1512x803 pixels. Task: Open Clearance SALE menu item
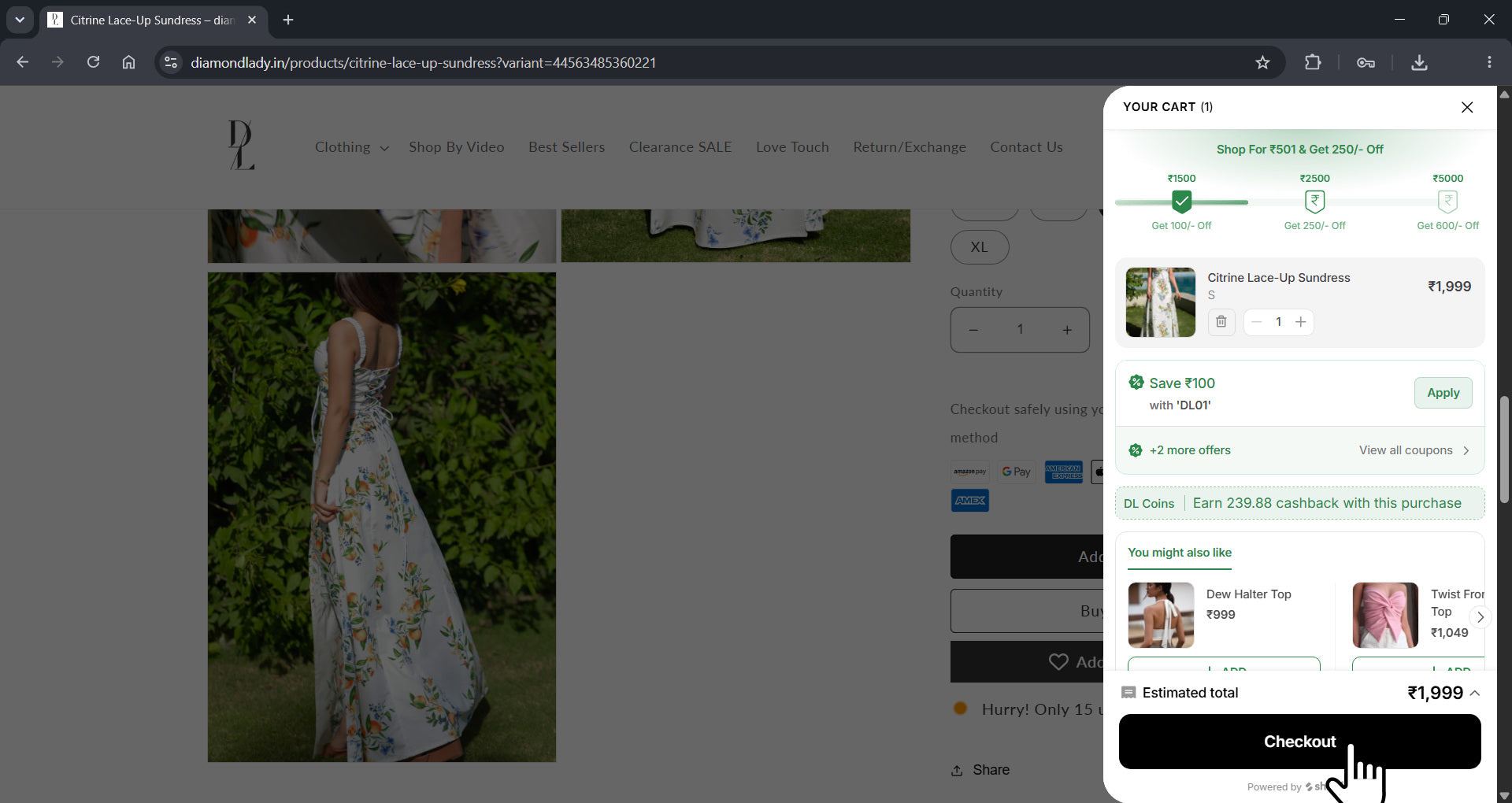tap(680, 147)
